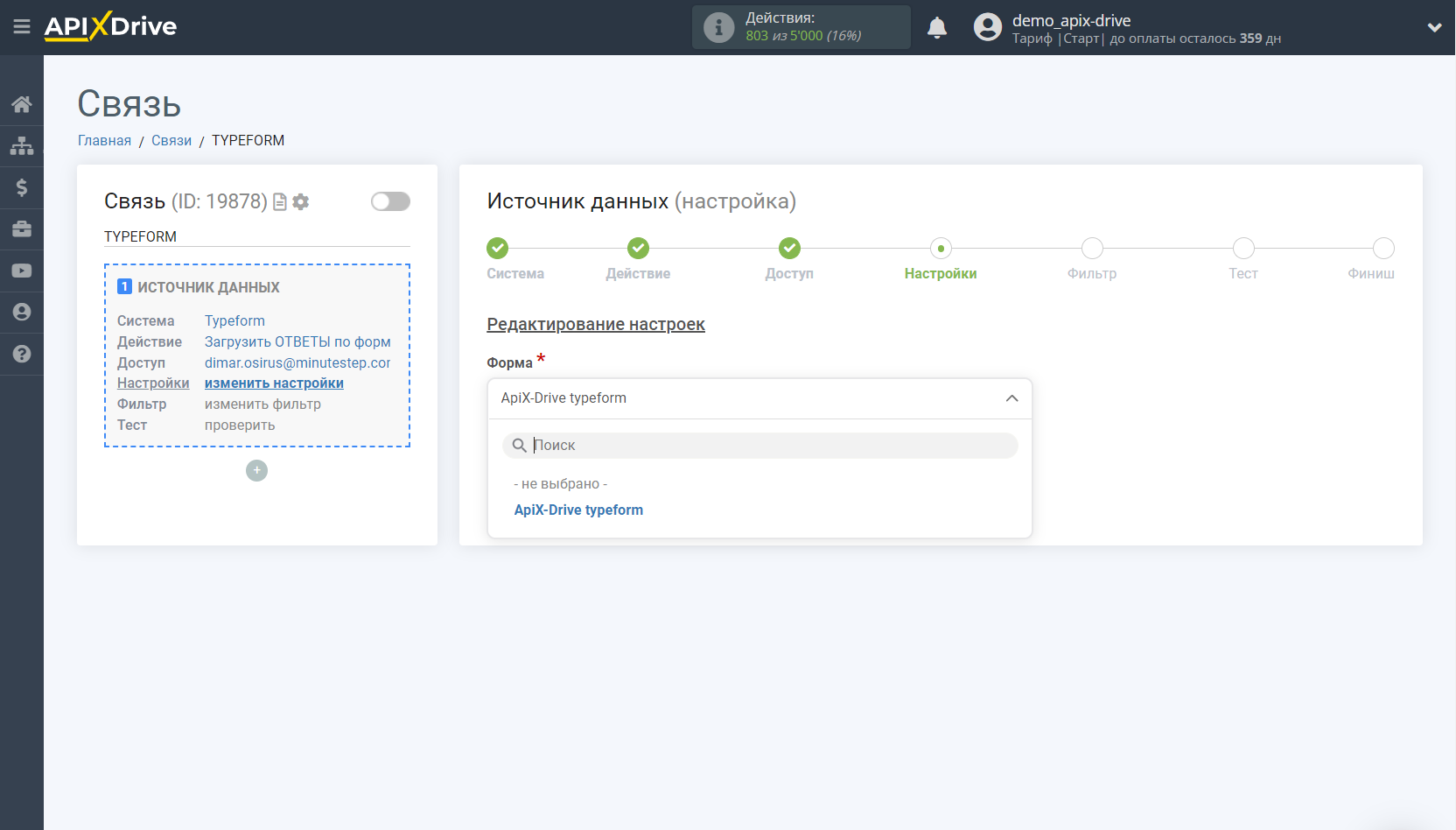Viewport: 1456px width, 830px height.
Task: Open the hamburger menu
Action: (x=22, y=27)
